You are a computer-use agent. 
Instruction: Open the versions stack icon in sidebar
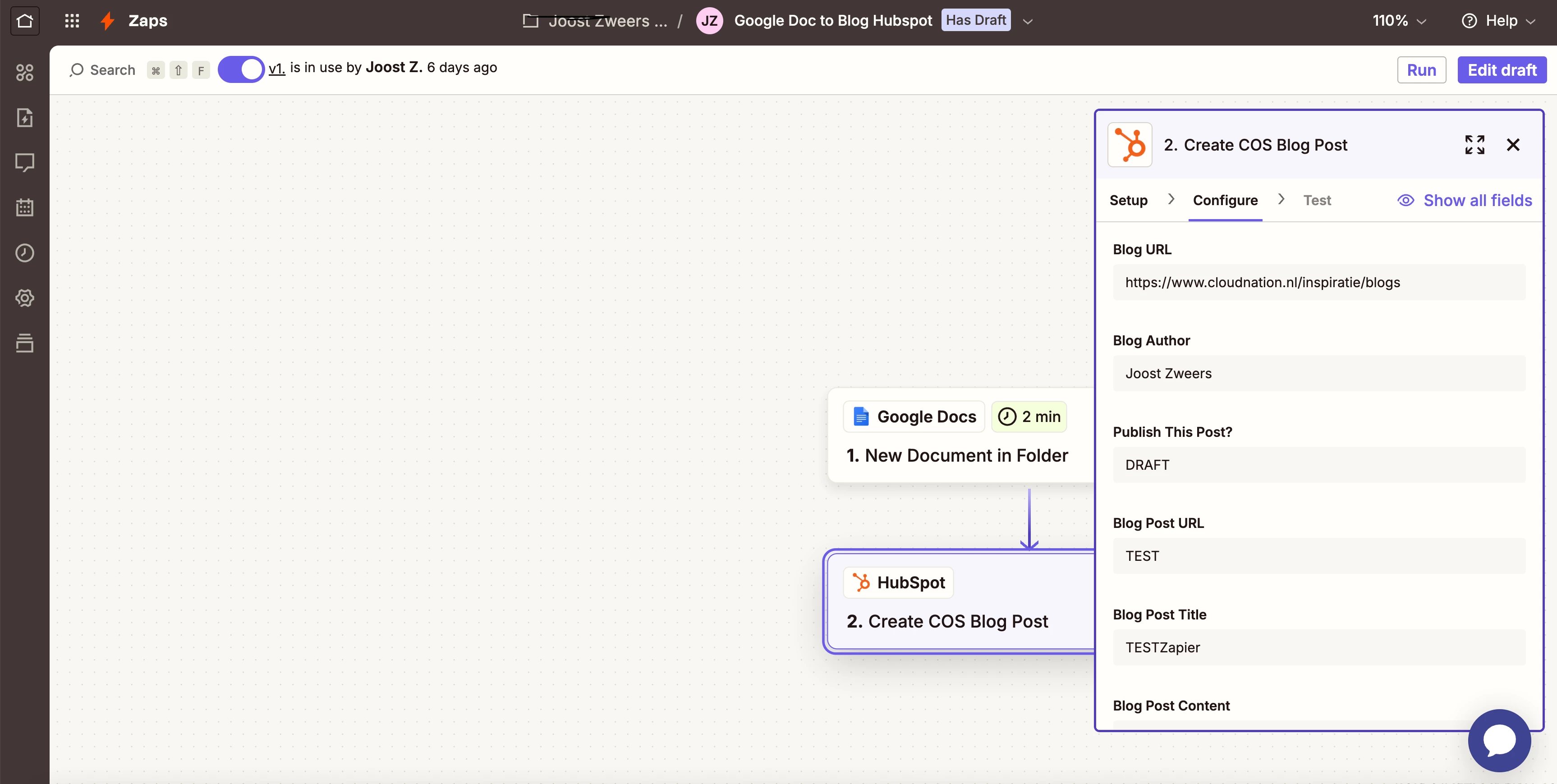[x=25, y=343]
